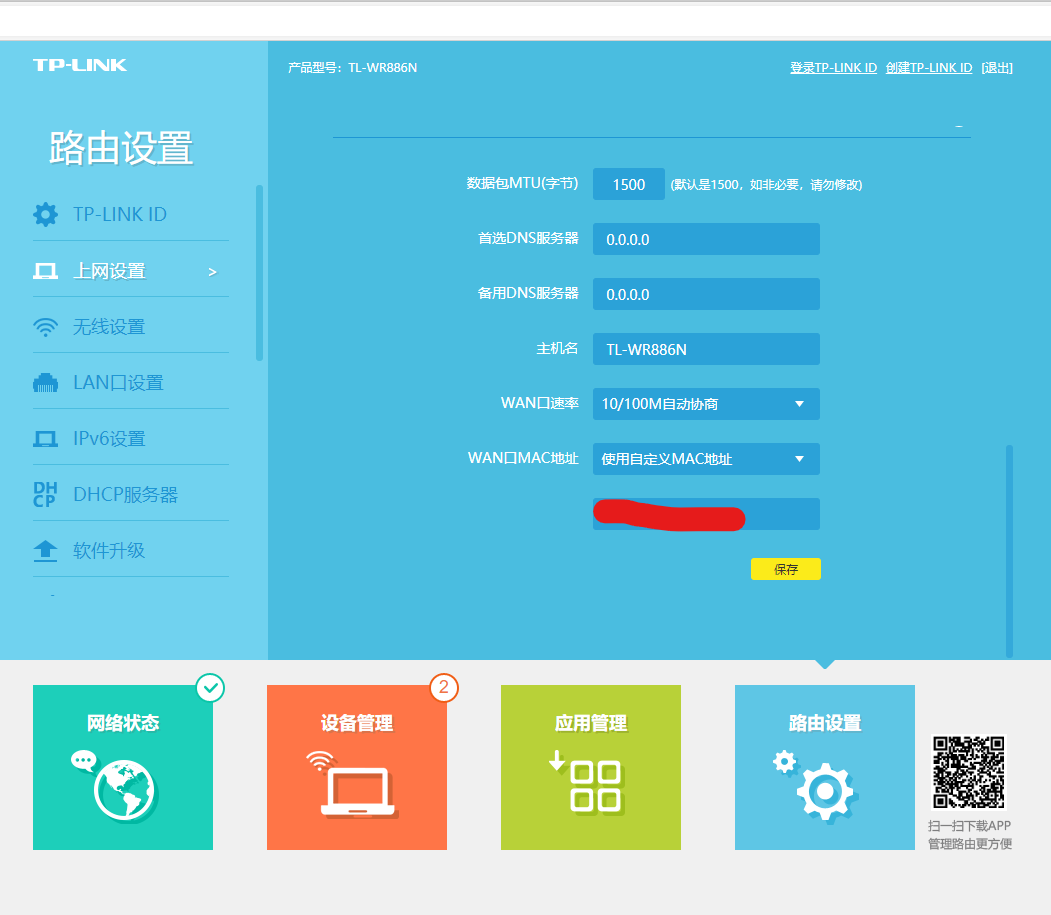
Task: Click the laptop icon beside 上网设置
Action: [x=45, y=271]
